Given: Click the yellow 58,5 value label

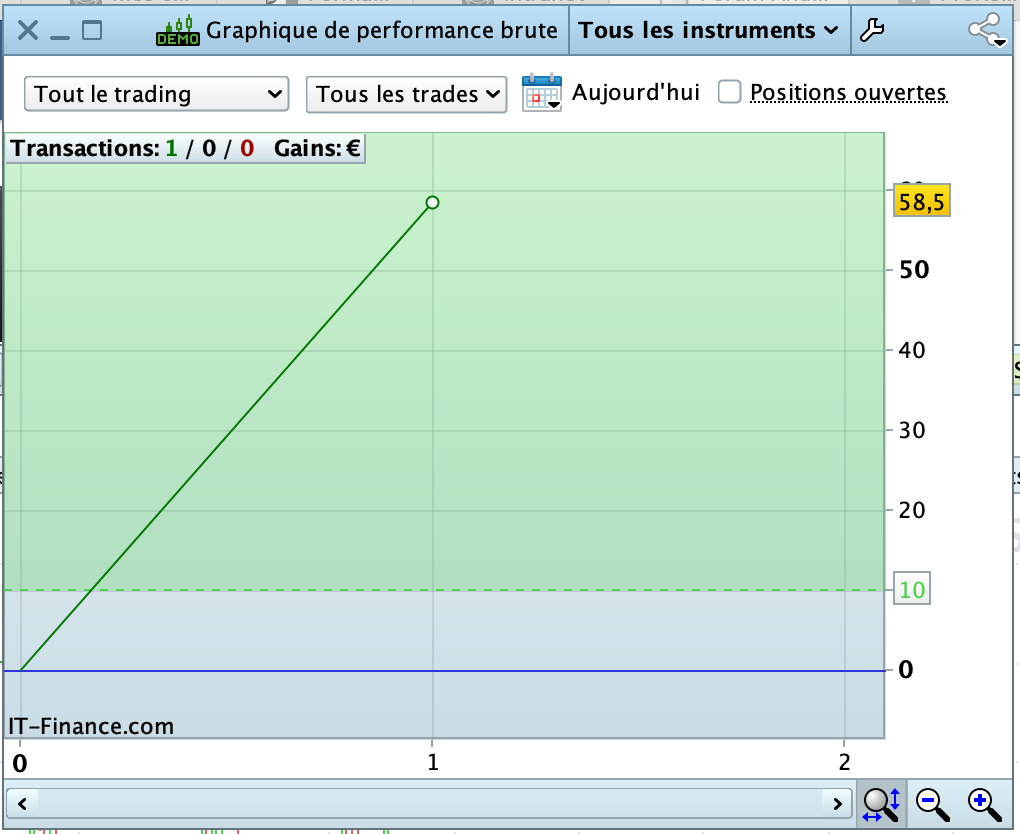Looking at the screenshot, I should tap(922, 201).
